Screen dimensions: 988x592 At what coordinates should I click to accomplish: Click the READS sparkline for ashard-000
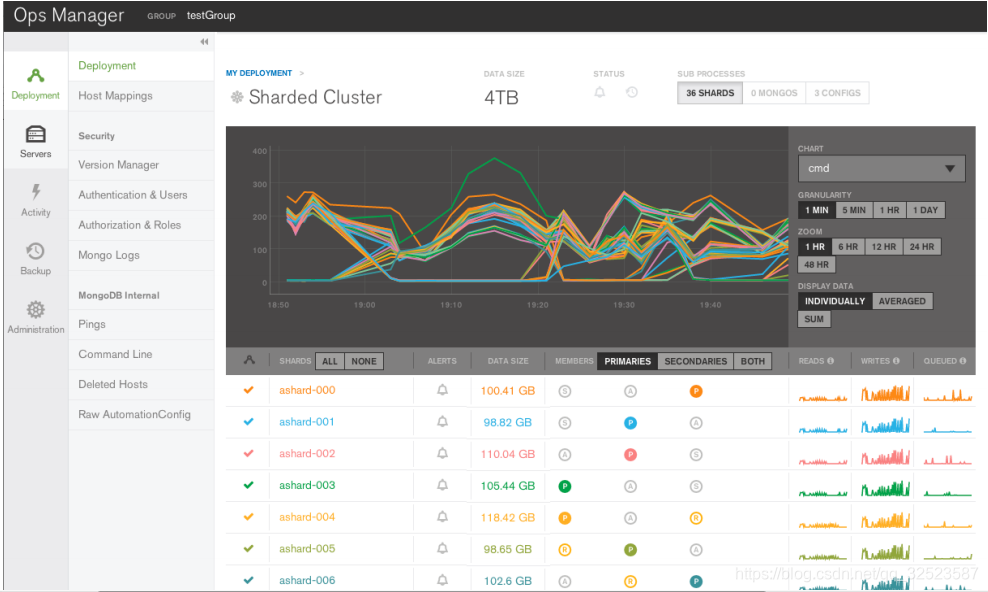[821, 390]
